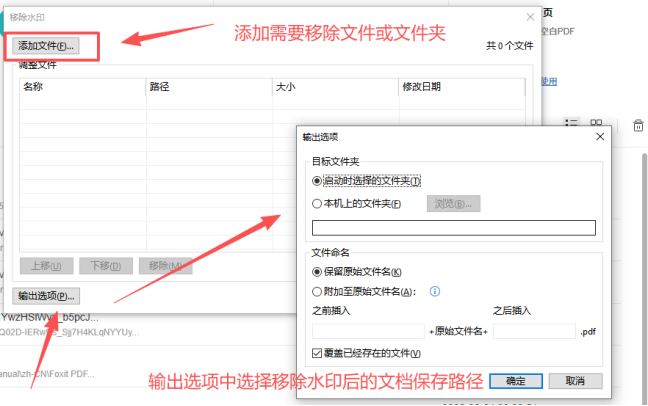Click the 添加文件 button

pos(46,46)
